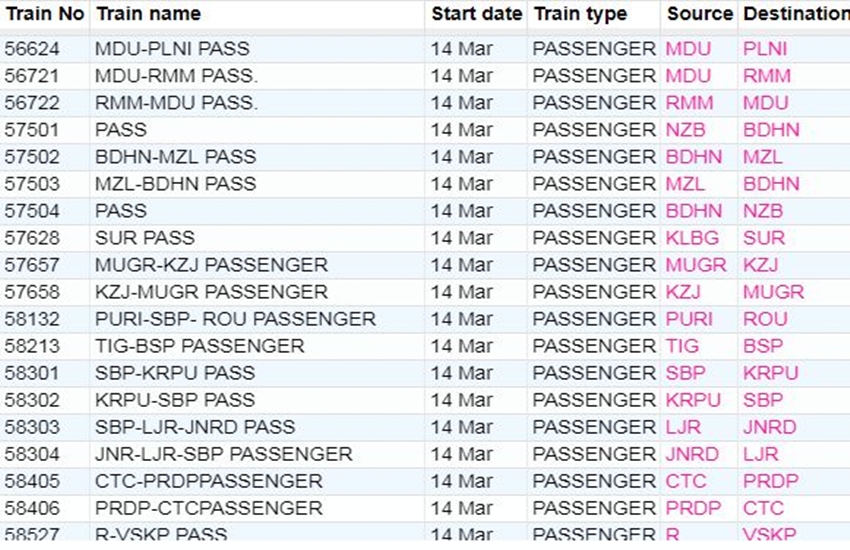Click the Destination column header
Viewport: 850px width, 550px height.
(795, 14)
